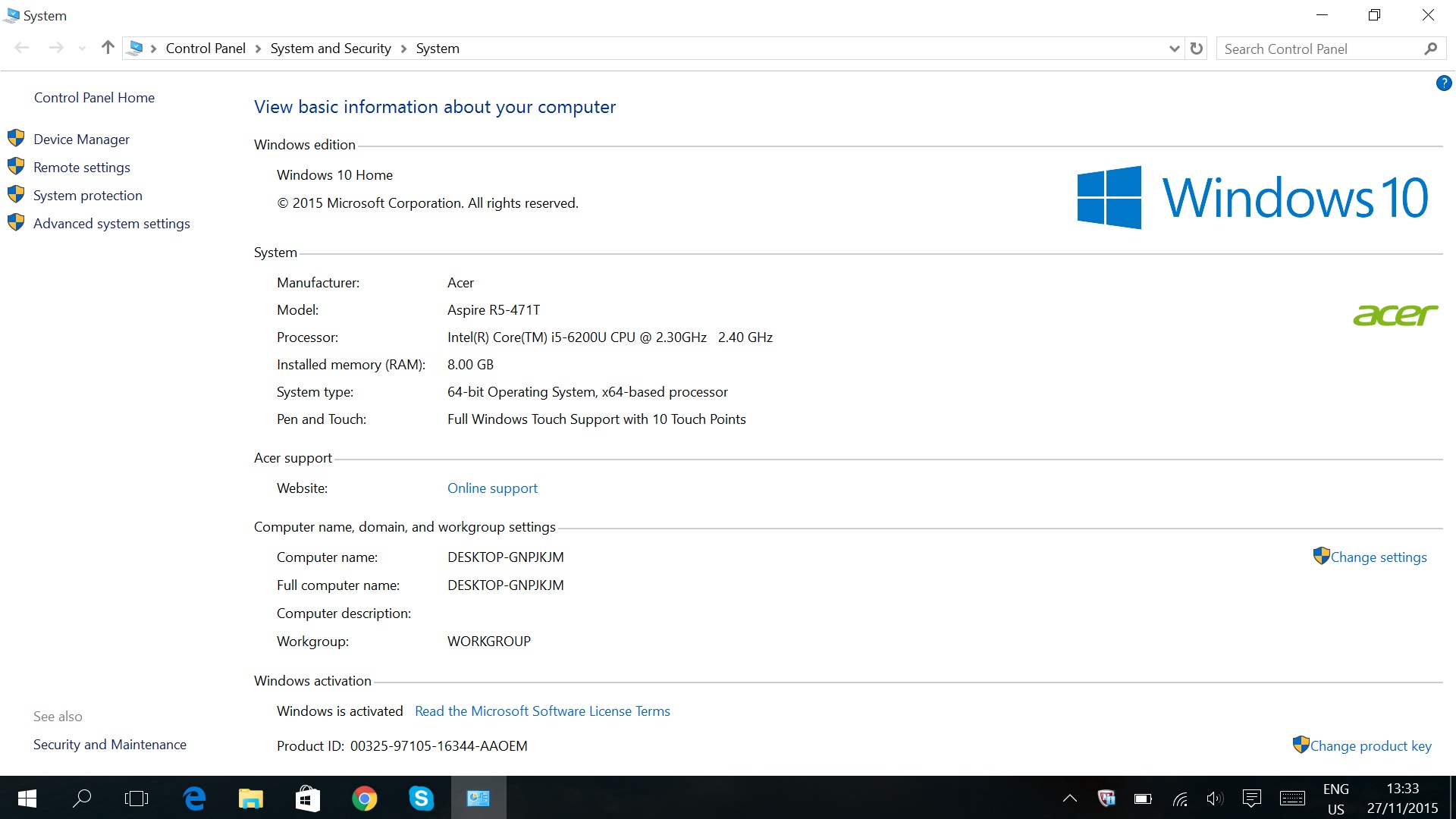The height and width of the screenshot is (819, 1456).
Task: Open Google Chrome from taskbar
Action: coord(365,798)
